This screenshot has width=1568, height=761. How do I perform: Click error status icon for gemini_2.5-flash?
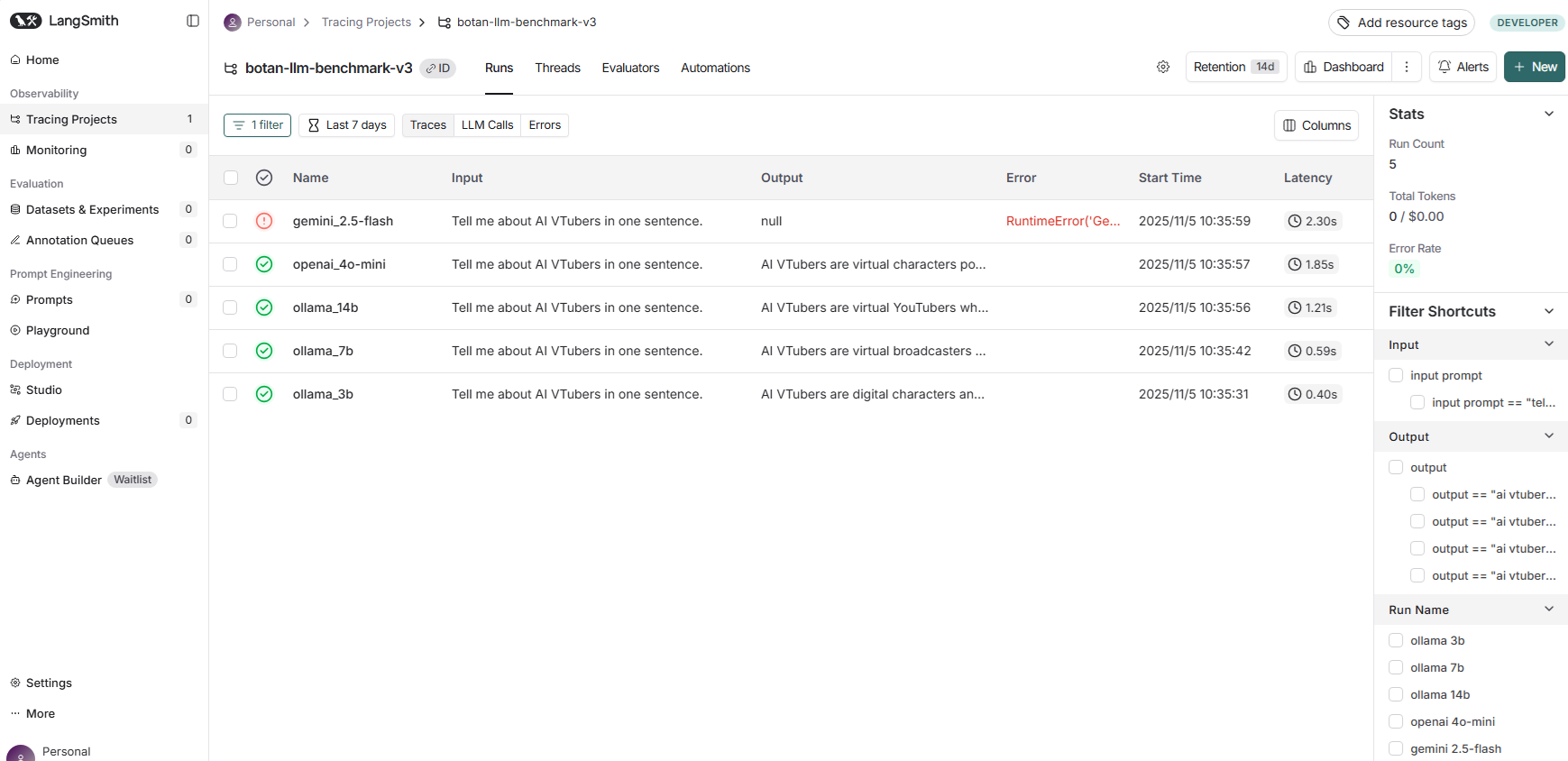click(264, 221)
